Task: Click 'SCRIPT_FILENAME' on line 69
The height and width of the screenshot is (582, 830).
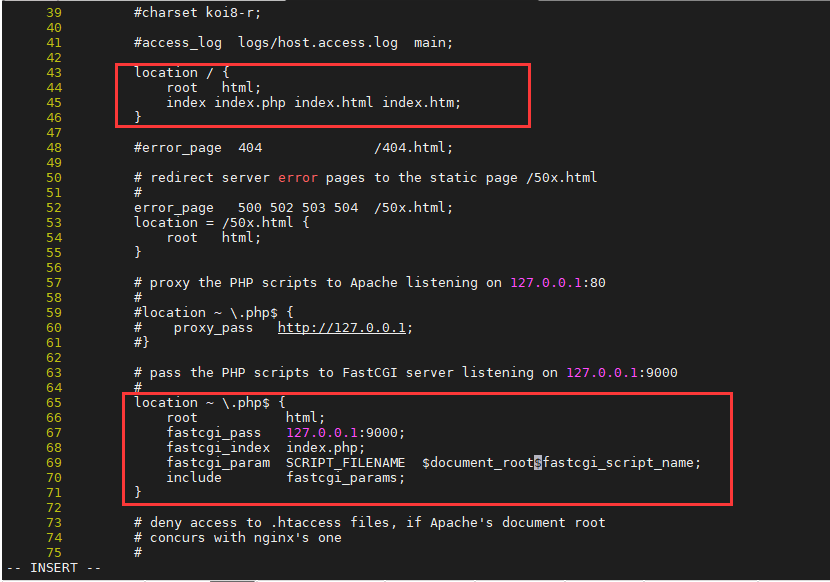Action: pyautogui.click(x=345, y=463)
